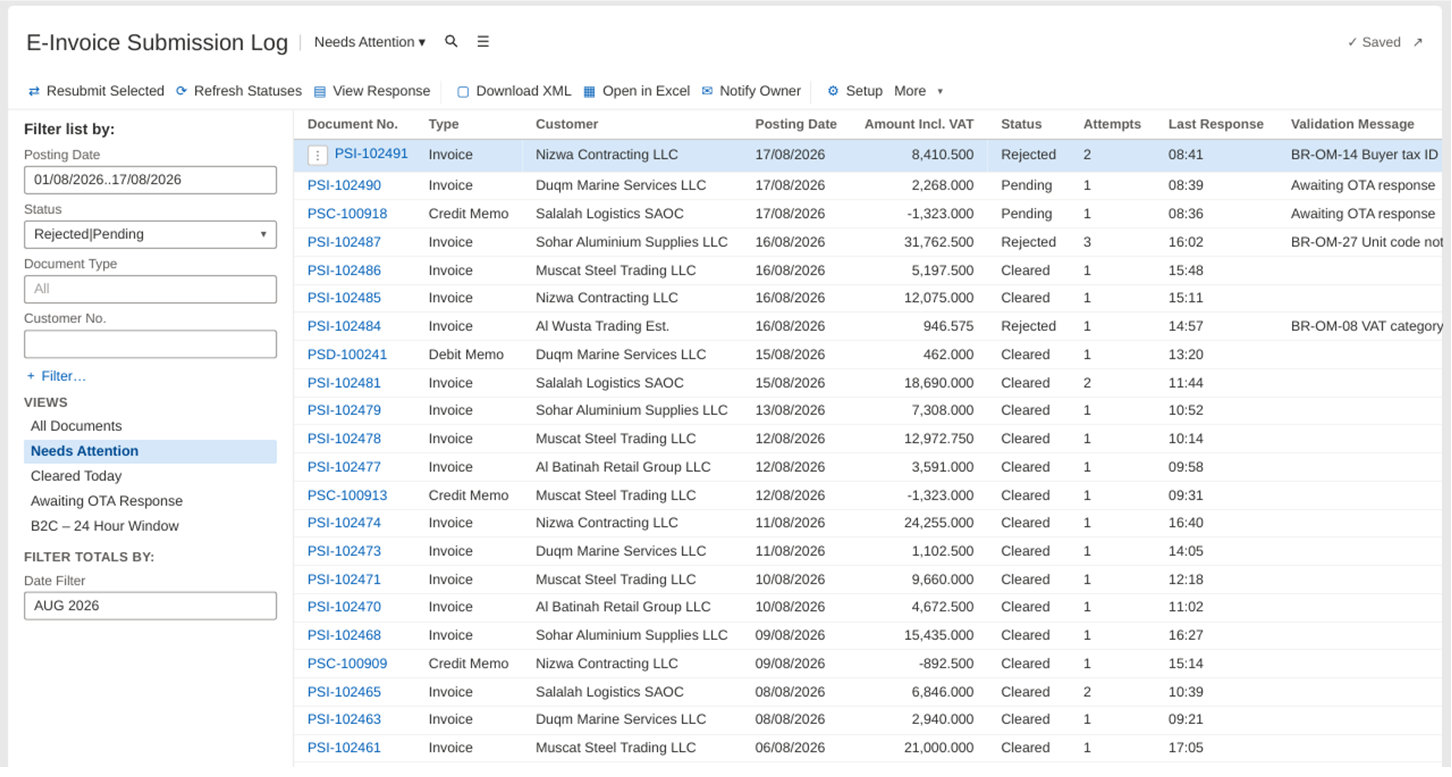Image resolution: width=1452 pixels, height=777 pixels.
Task: Sort by Posting Date column header
Action: click(x=796, y=124)
